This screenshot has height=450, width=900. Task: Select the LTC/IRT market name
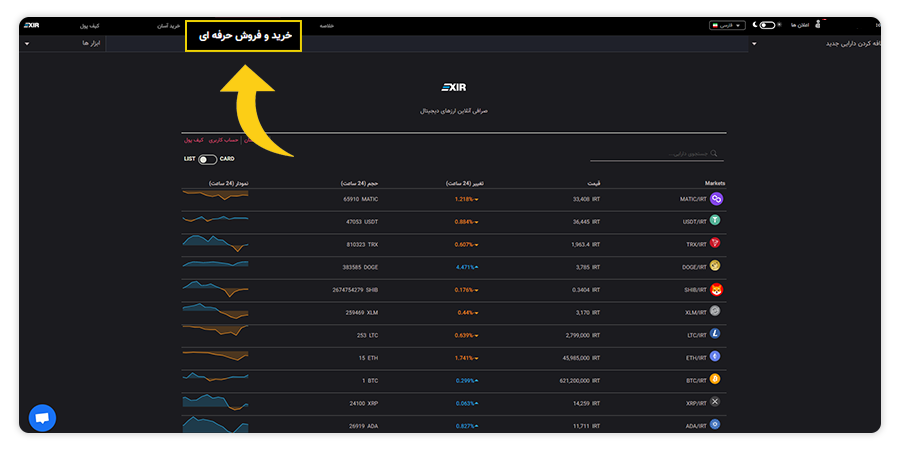(696, 335)
